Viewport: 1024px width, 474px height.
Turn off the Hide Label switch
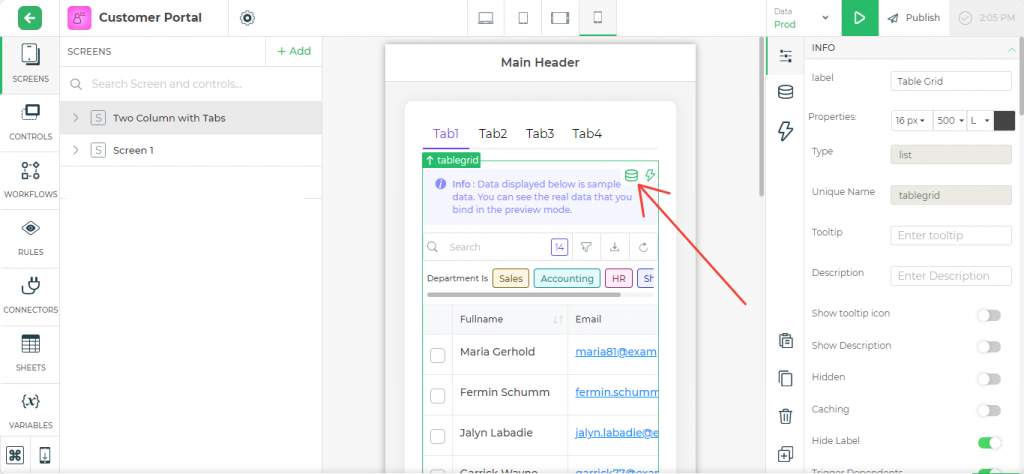989,443
